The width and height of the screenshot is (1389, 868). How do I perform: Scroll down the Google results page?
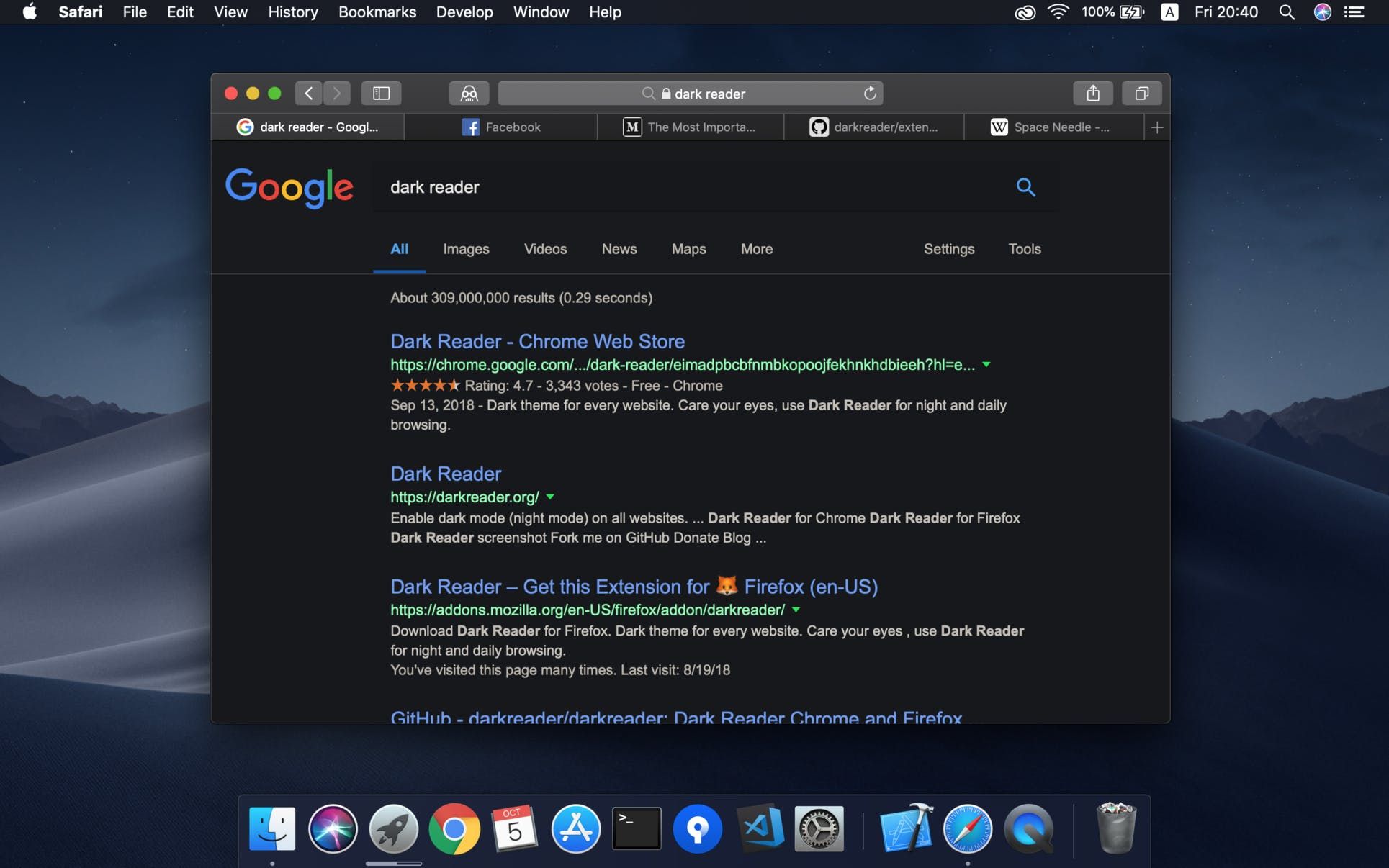(1164, 600)
